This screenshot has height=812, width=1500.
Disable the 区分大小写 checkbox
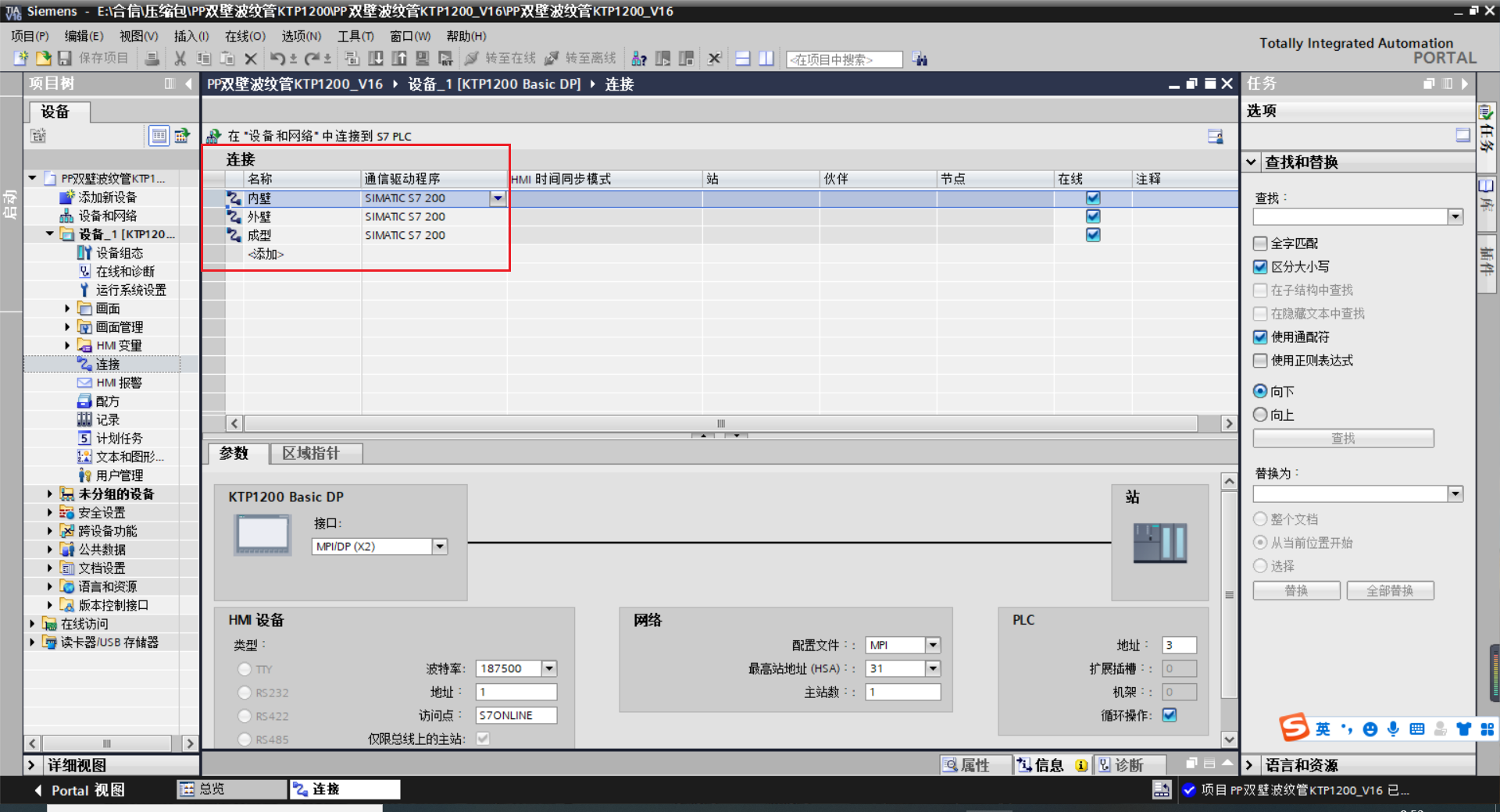[1260, 267]
